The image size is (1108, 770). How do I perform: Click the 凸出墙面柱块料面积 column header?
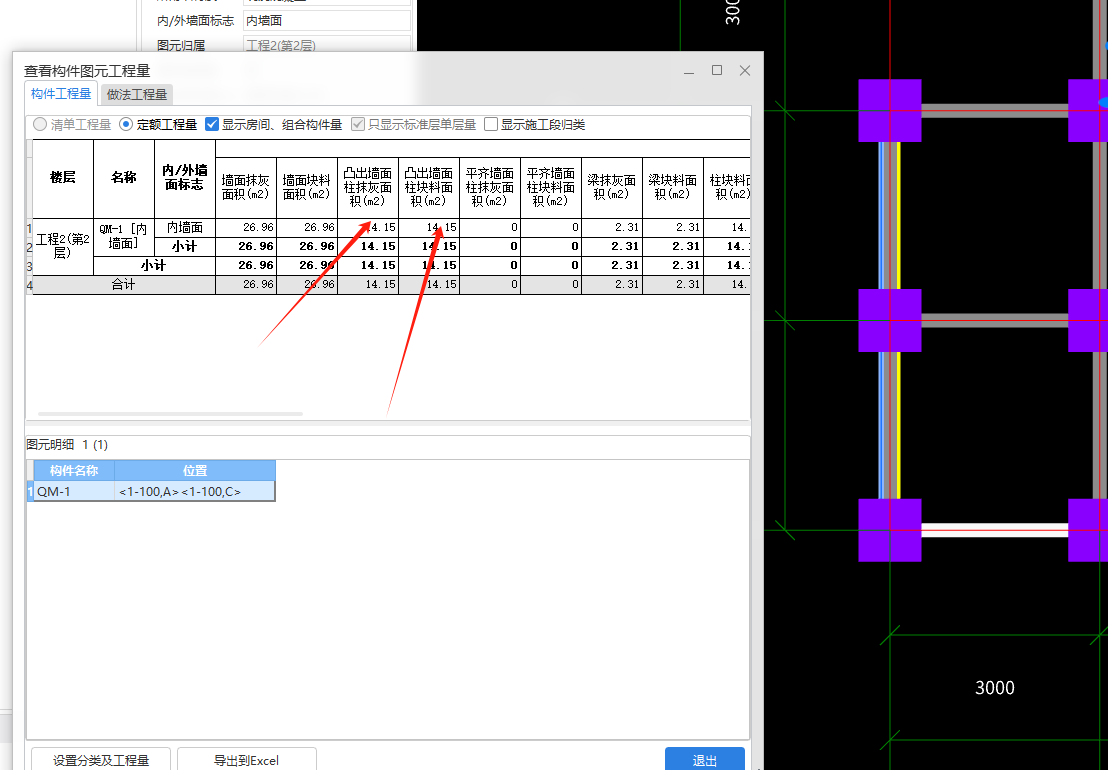pyautogui.click(x=429, y=188)
